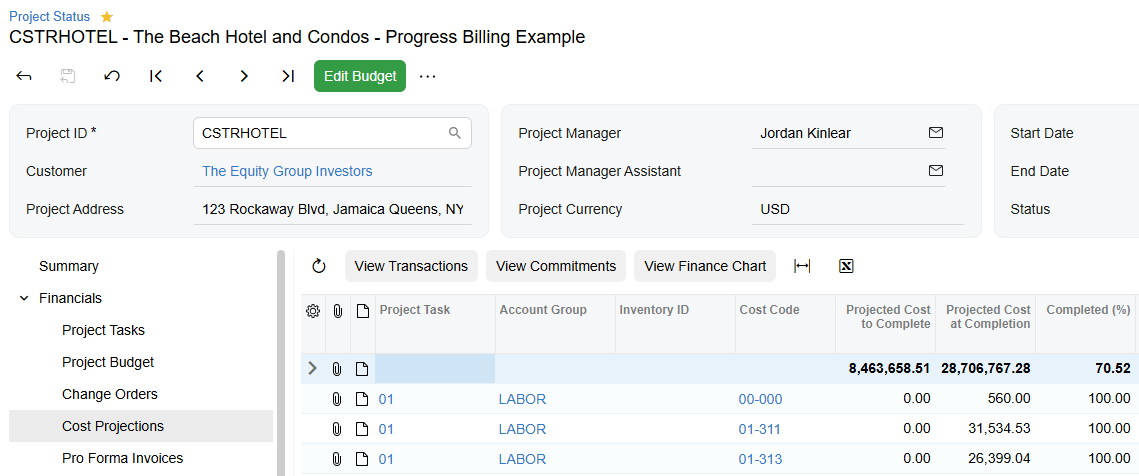Select Change Orders in the side navigation

tap(110, 394)
